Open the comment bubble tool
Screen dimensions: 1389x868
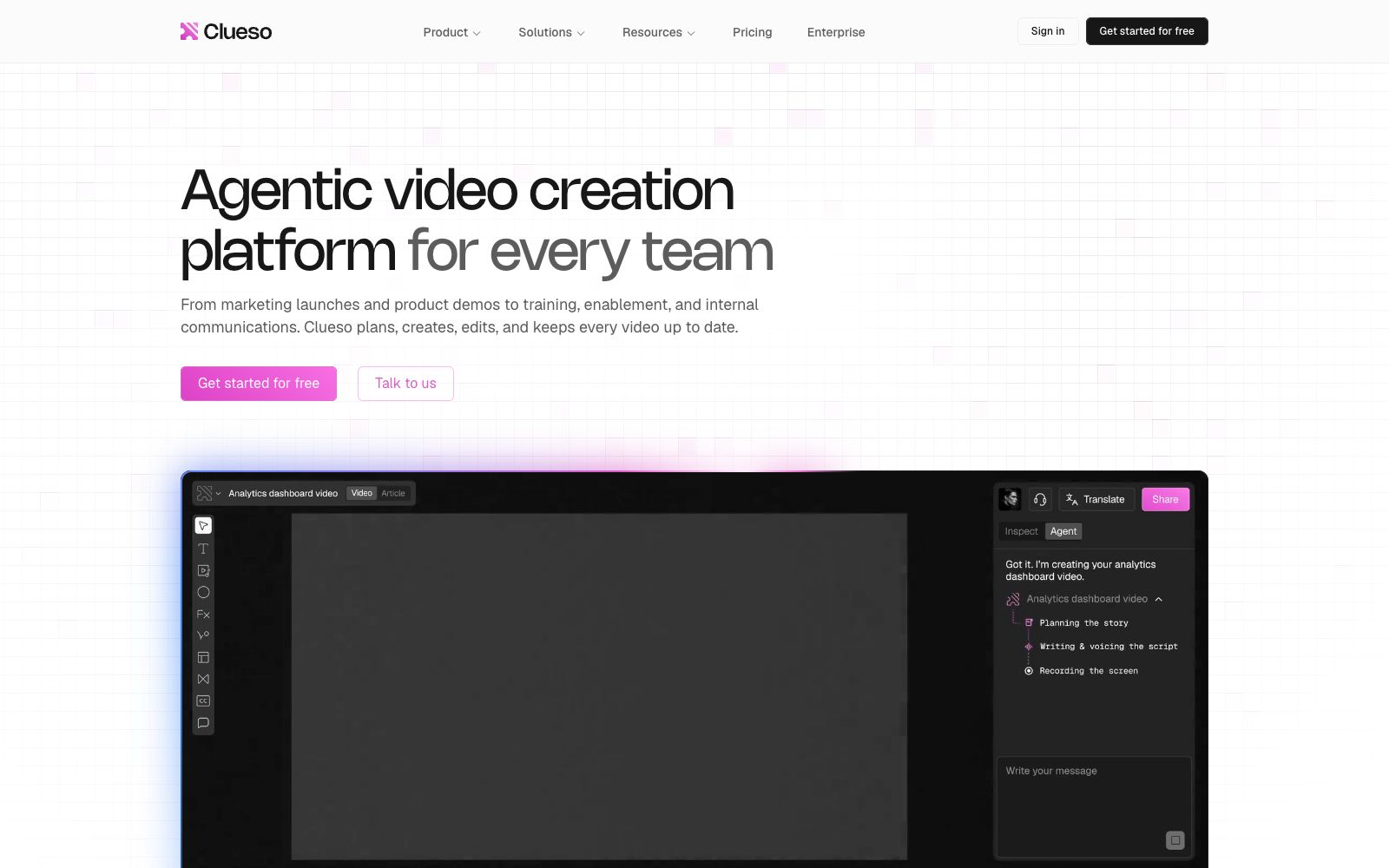[203, 722]
